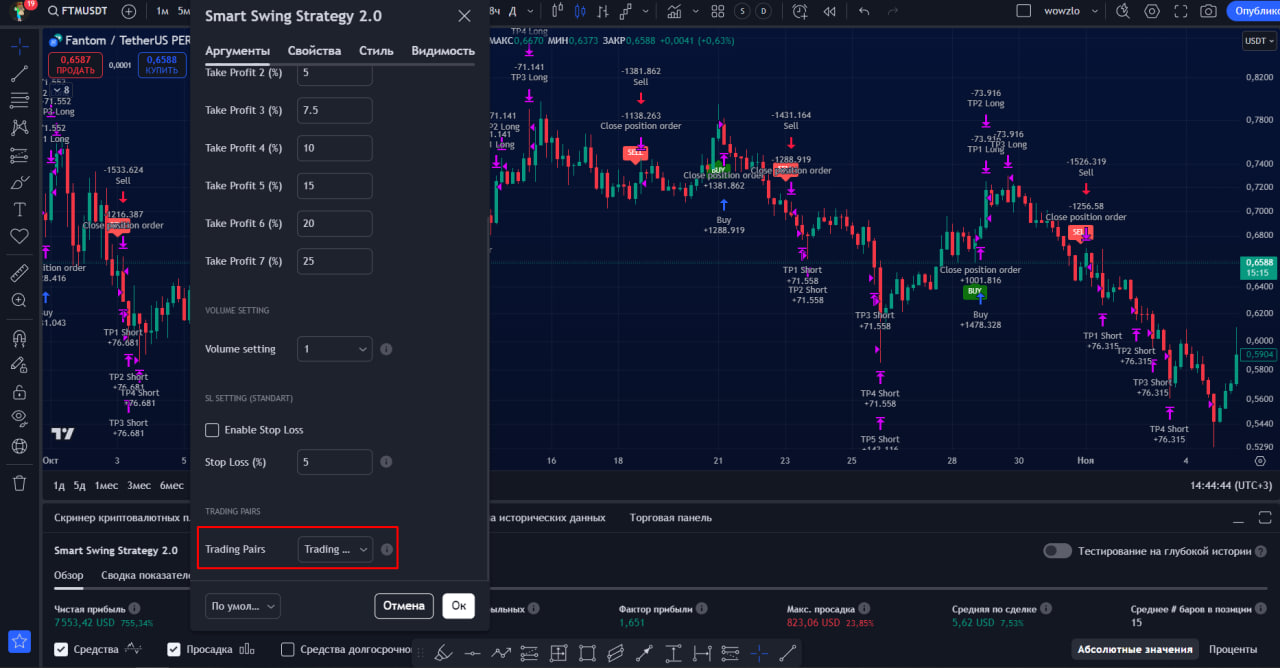Toggle the Средства checkbox

pos(61,650)
